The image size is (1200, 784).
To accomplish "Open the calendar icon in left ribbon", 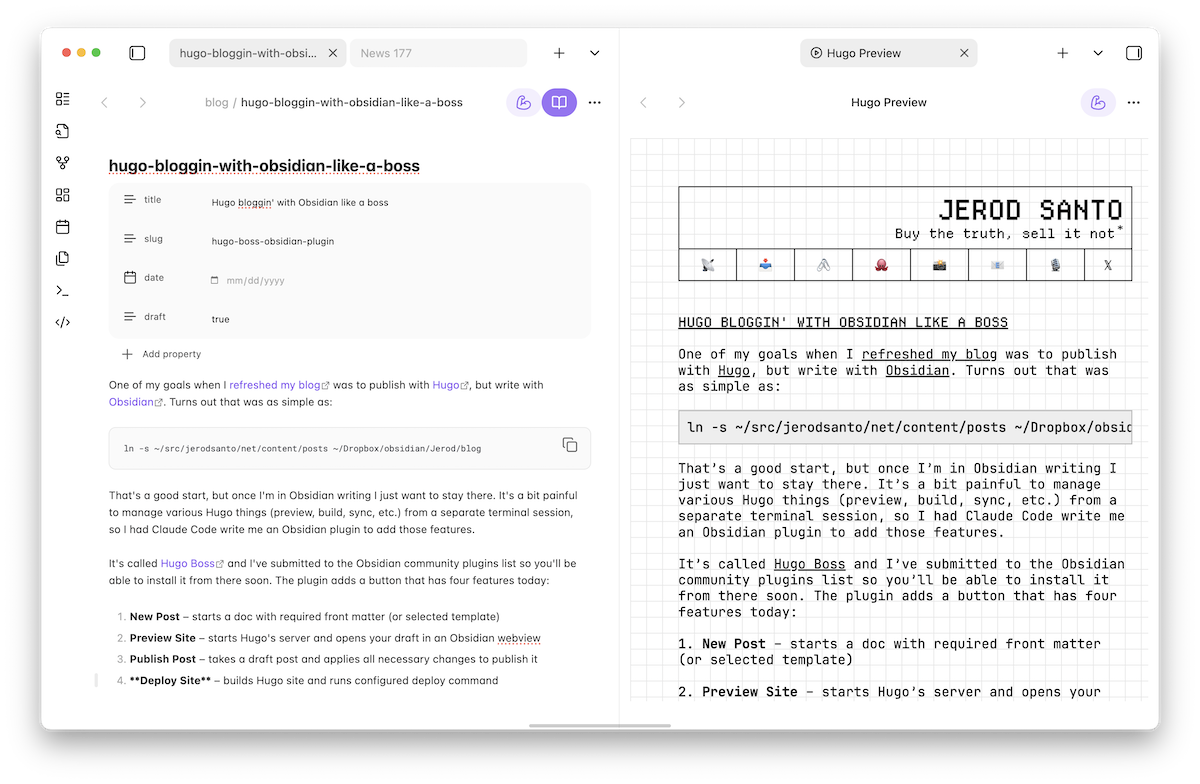I will click(x=63, y=227).
